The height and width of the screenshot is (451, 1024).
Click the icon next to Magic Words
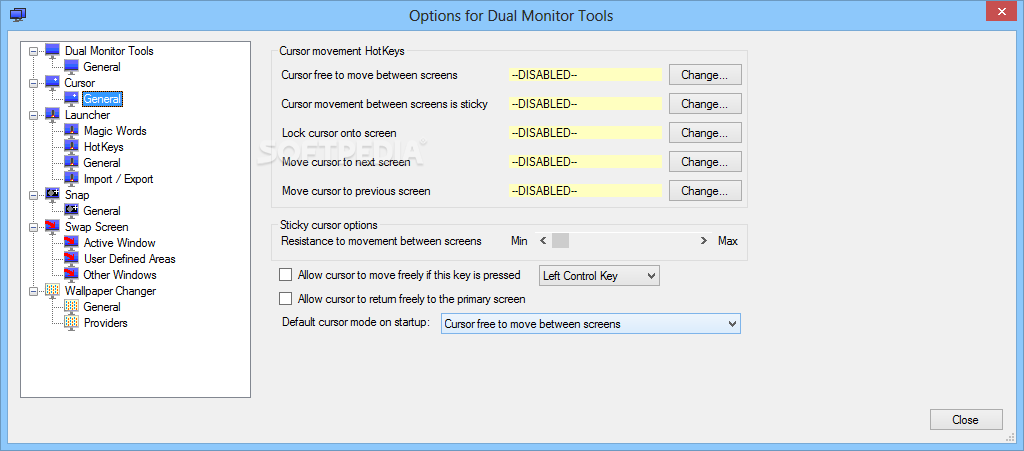pos(71,131)
